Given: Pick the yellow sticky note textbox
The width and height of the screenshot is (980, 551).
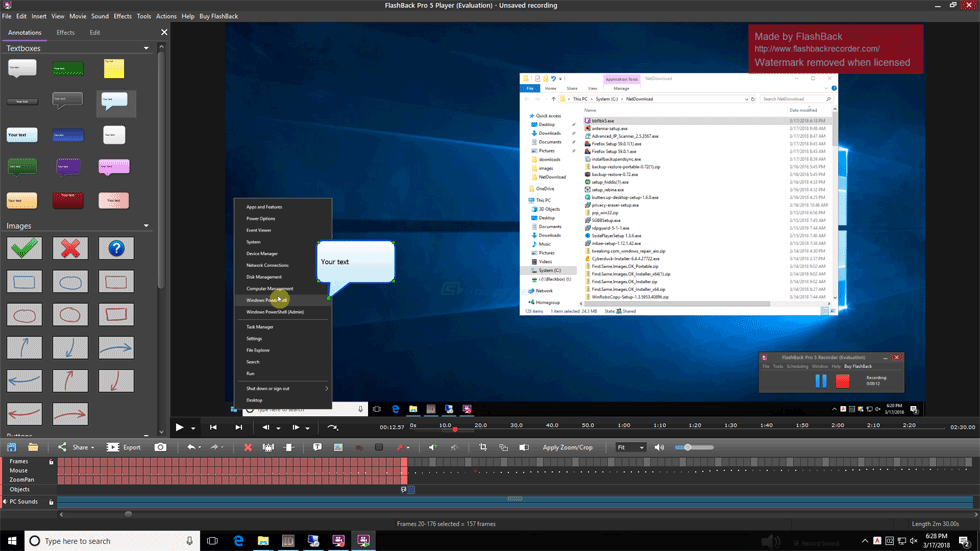Looking at the screenshot, I should (114, 68).
